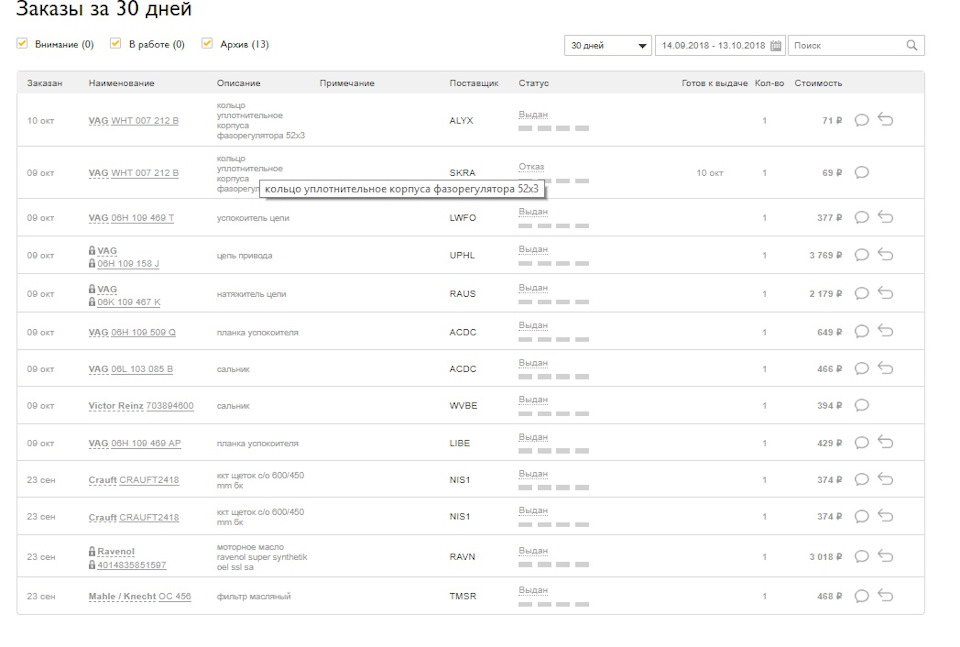
Task: Click Отказ status in SKRA row
Action: coord(531,166)
